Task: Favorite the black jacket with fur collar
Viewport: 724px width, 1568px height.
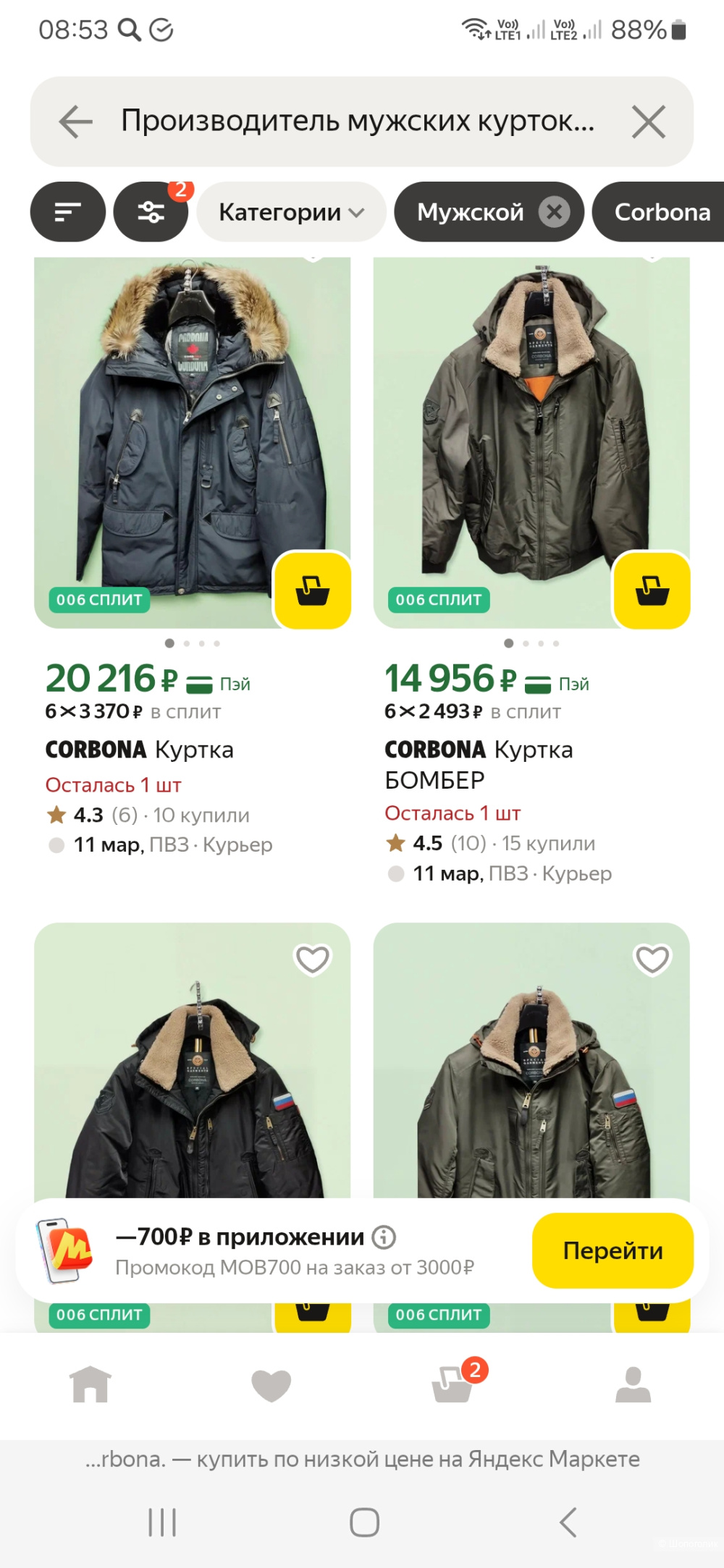Action: pyautogui.click(x=312, y=959)
